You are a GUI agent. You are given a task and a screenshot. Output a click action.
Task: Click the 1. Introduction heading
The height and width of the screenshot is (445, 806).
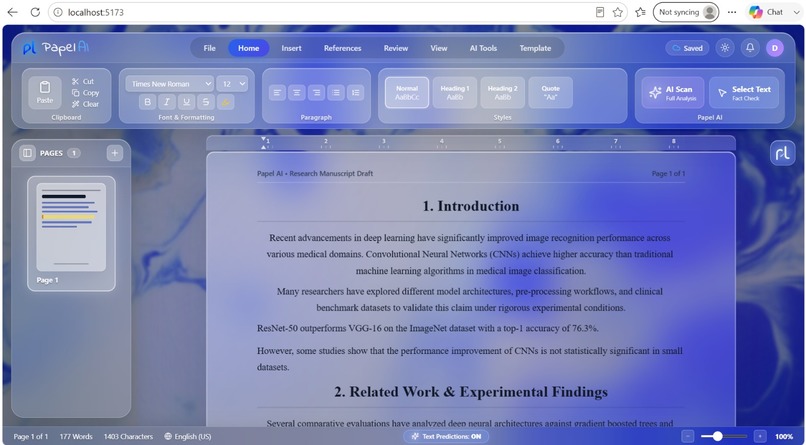[470, 206]
